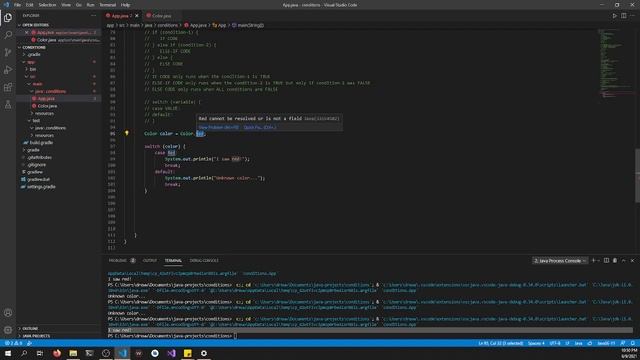Collapse the Open Editors section

(34, 25)
